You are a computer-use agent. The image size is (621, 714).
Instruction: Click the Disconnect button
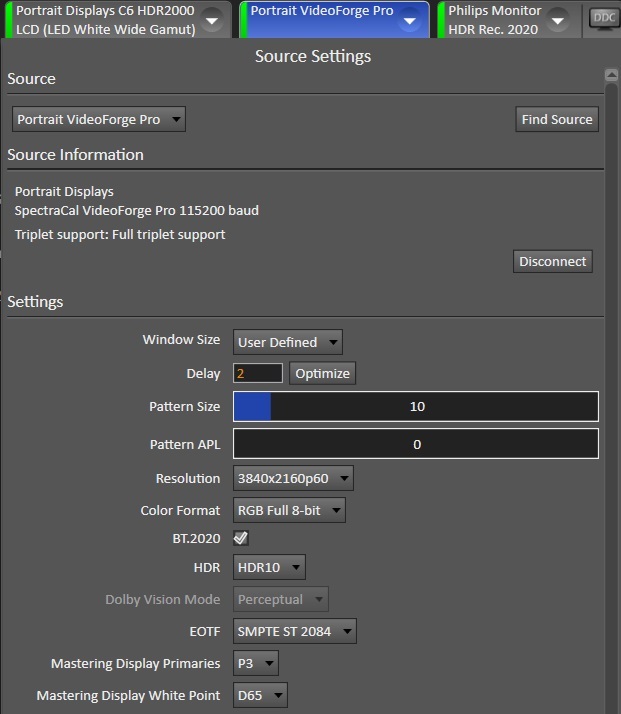(x=553, y=261)
